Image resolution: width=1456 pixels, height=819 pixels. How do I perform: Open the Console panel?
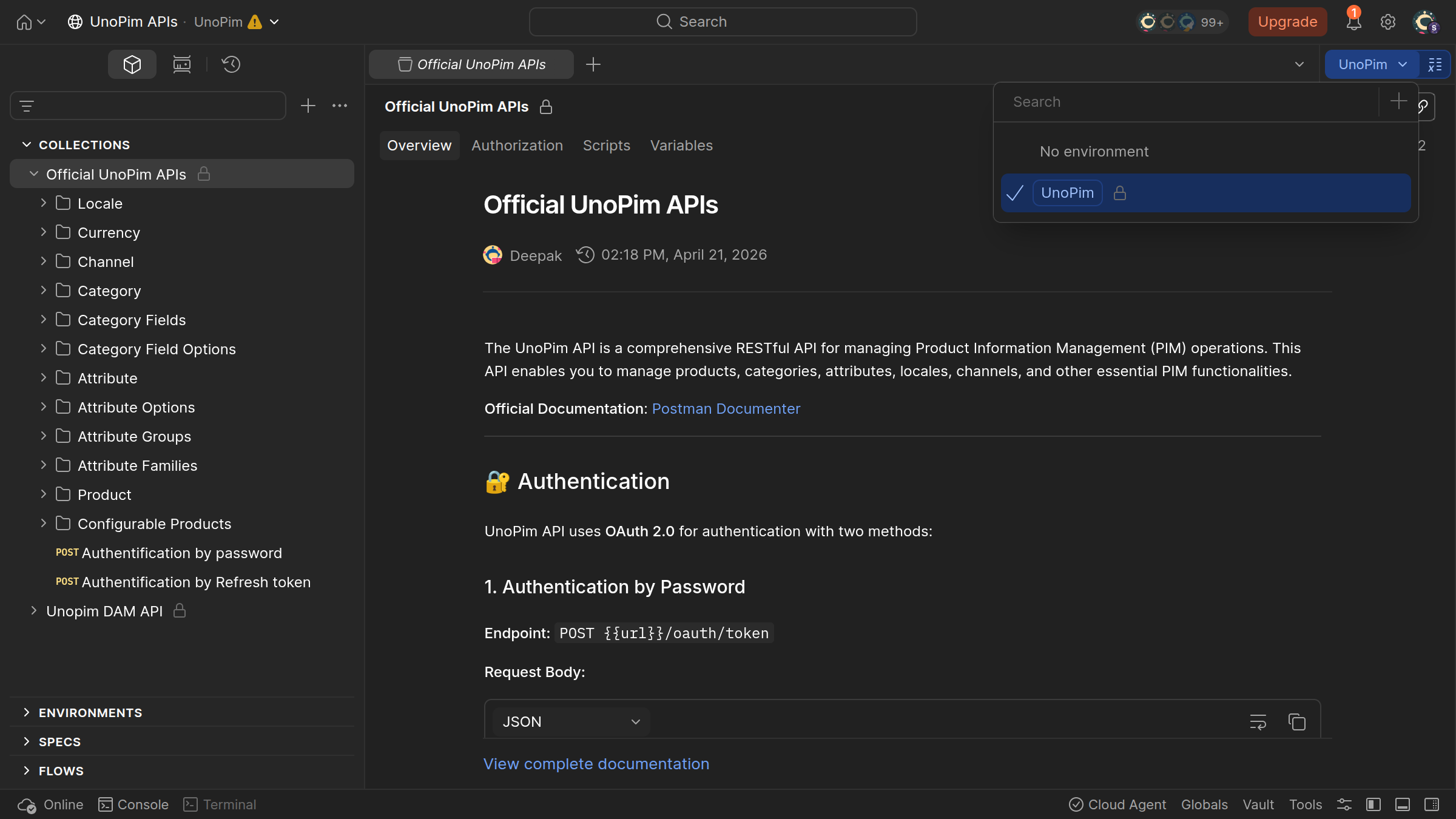(133, 804)
